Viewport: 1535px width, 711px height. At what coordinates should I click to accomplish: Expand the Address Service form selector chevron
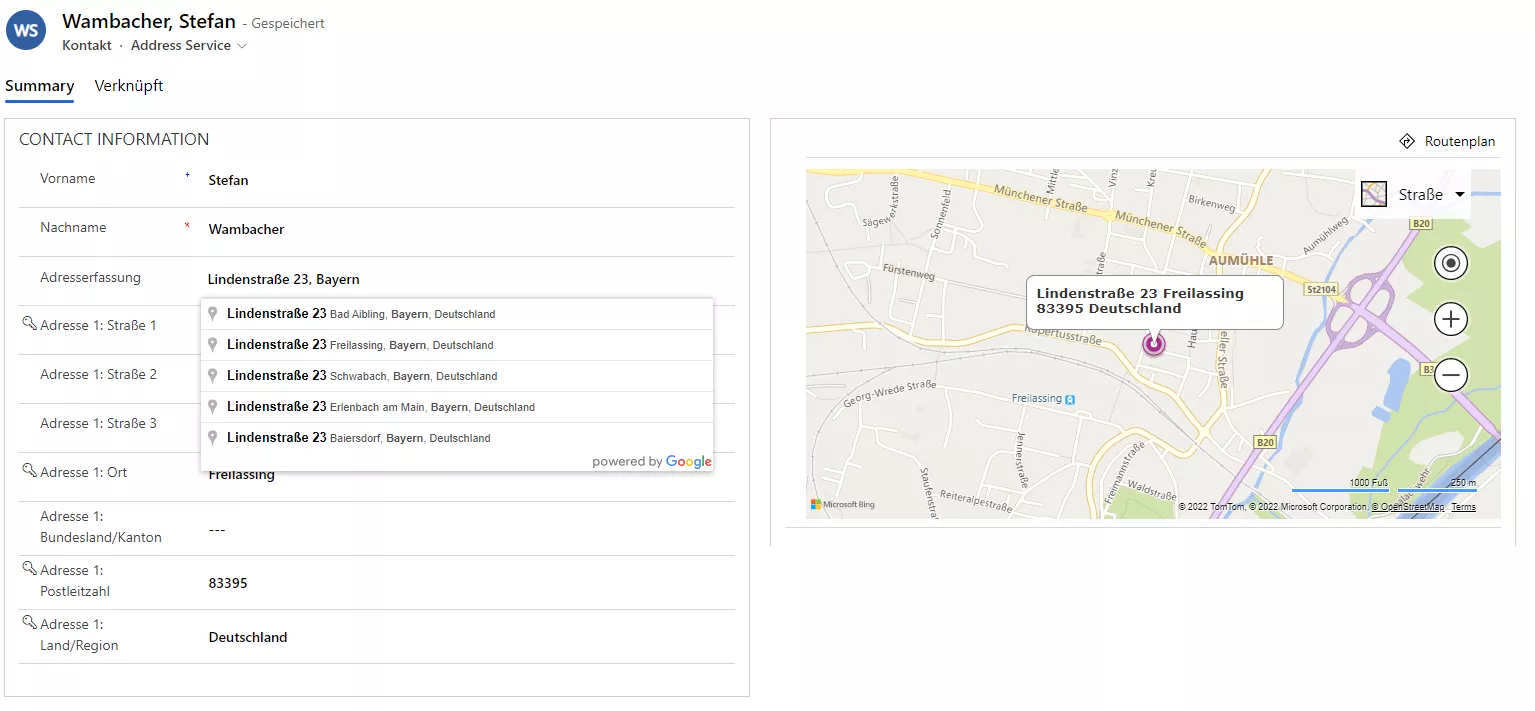pos(242,46)
